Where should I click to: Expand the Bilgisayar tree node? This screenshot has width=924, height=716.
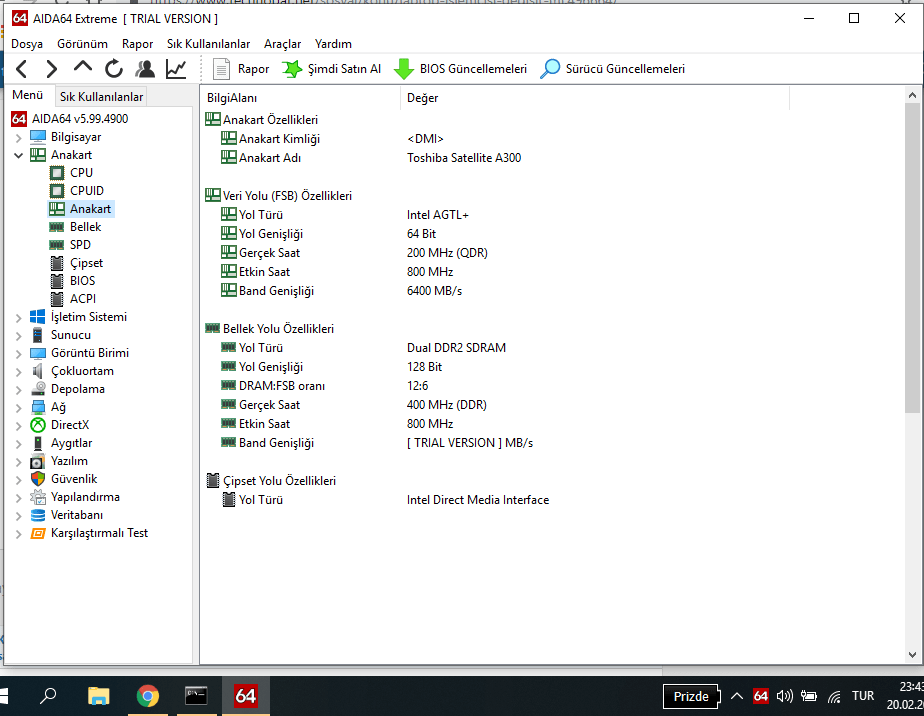point(18,138)
